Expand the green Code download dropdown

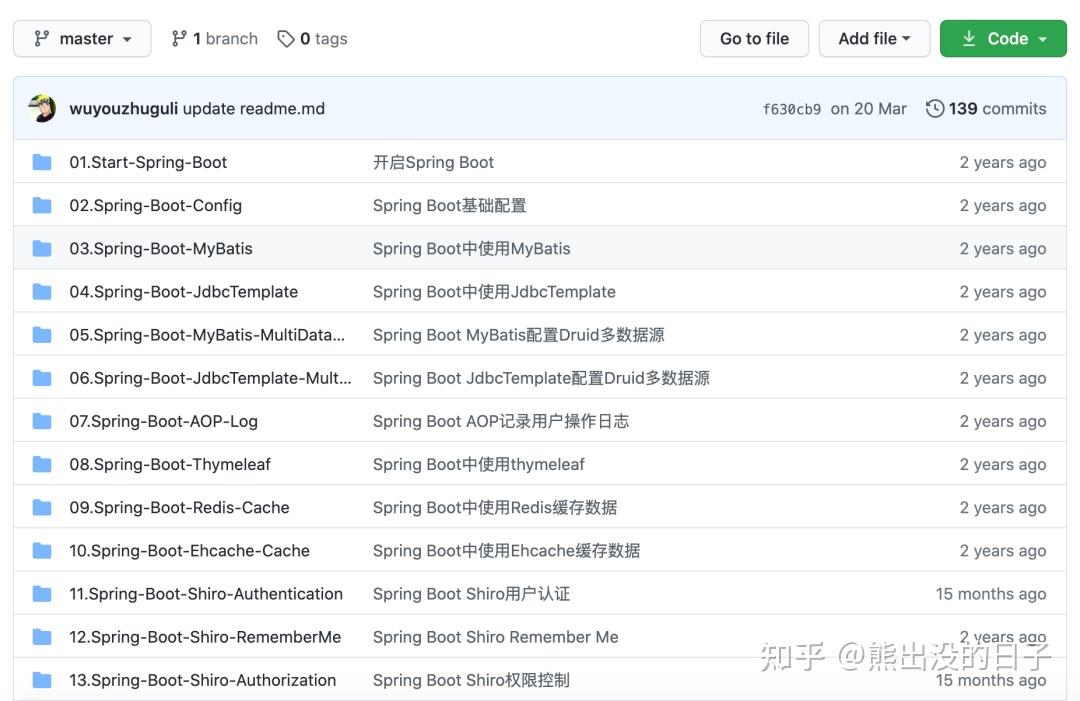(x=1003, y=38)
